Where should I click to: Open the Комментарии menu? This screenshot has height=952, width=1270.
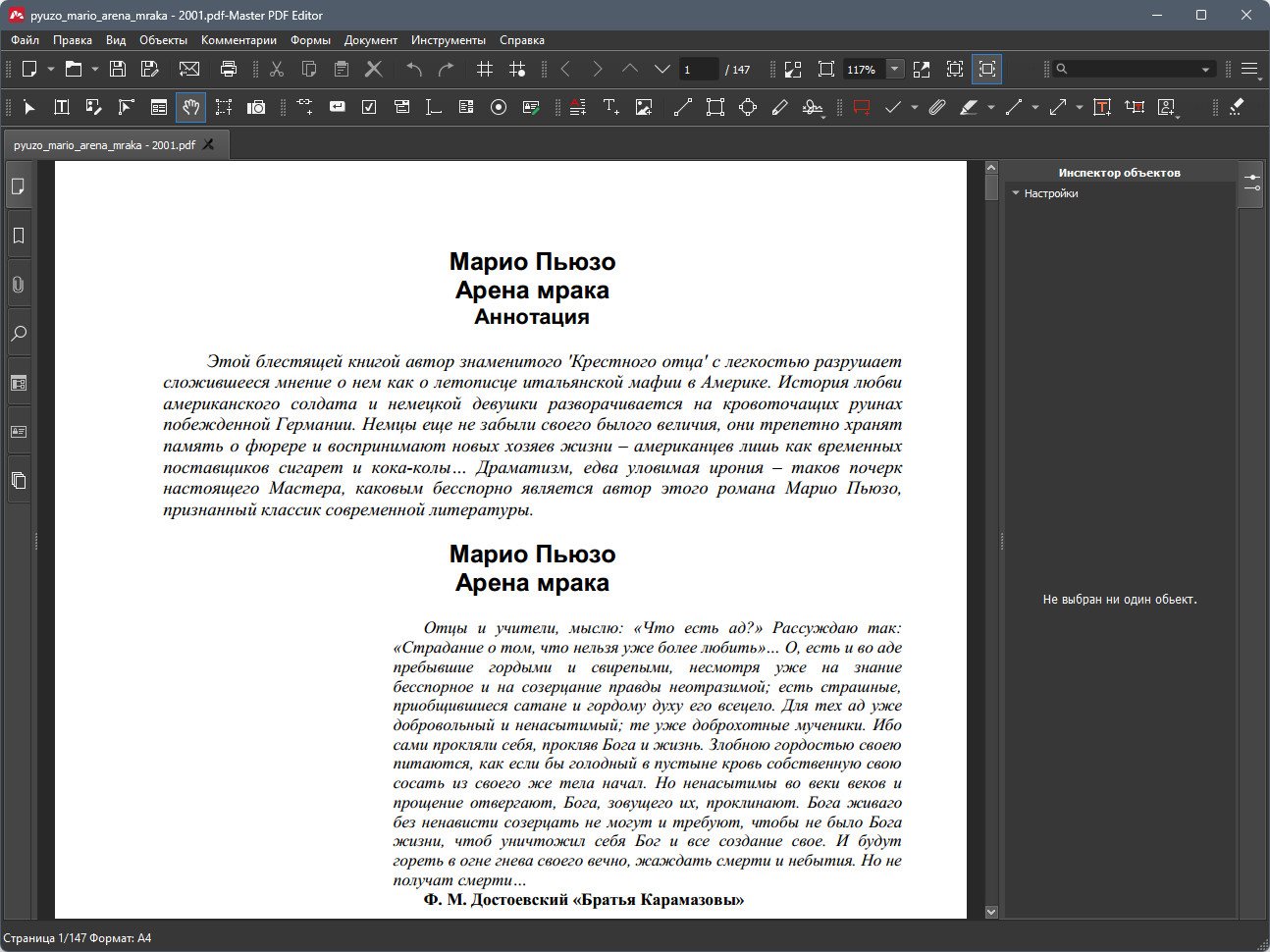(238, 40)
